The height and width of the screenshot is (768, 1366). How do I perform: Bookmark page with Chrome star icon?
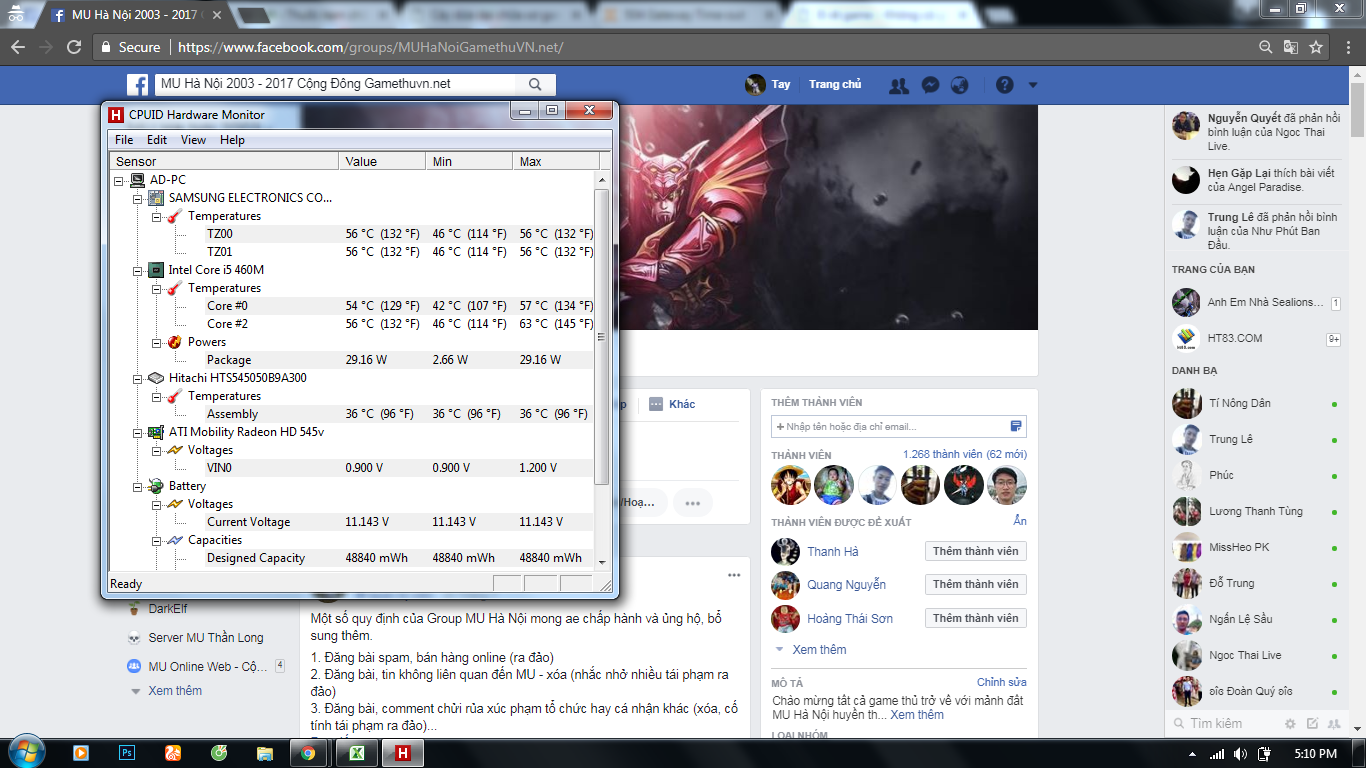[x=1316, y=47]
